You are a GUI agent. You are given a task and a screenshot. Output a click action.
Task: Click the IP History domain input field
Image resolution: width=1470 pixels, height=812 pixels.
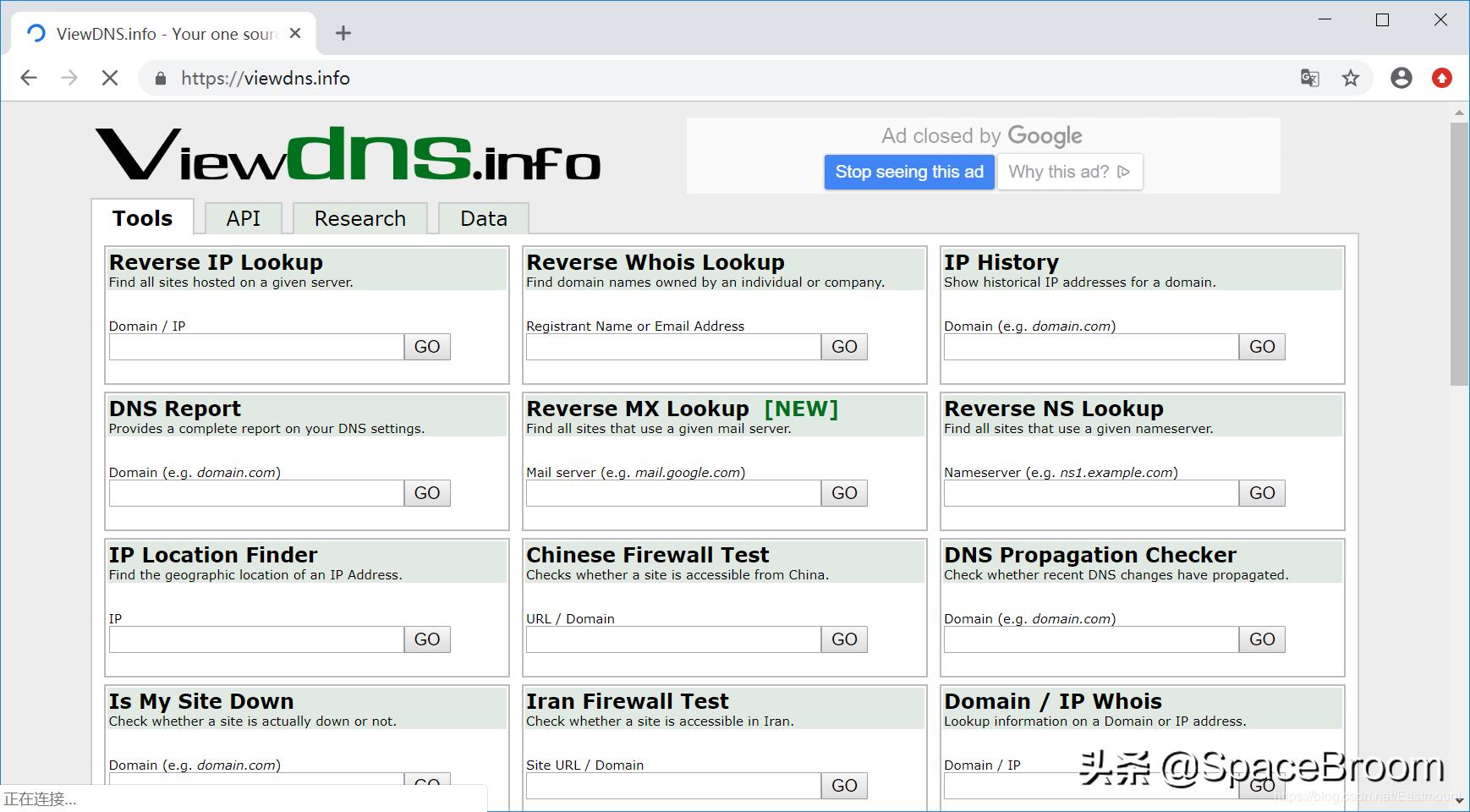coord(1091,347)
